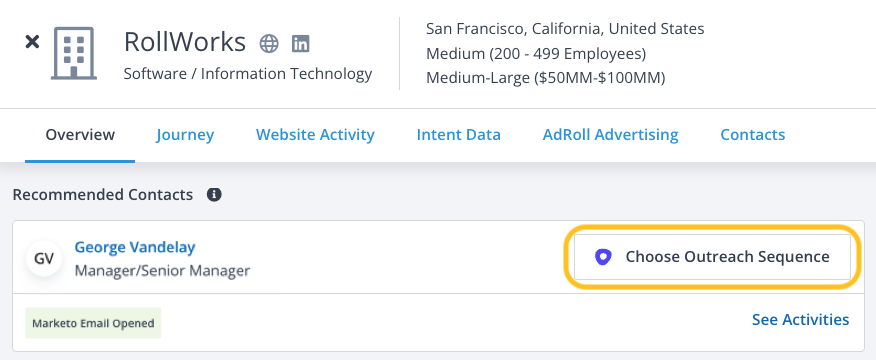This screenshot has width=876, height=360.
Task: Open the RollWorks website globe icon
Action: pos(269,44)
